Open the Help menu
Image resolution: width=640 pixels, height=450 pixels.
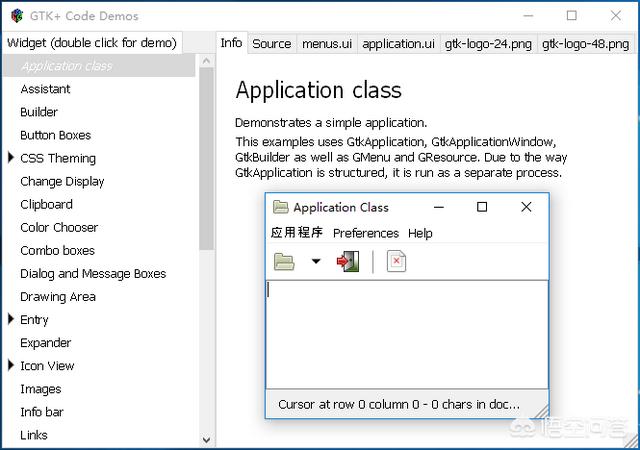[x=420, y=233]
